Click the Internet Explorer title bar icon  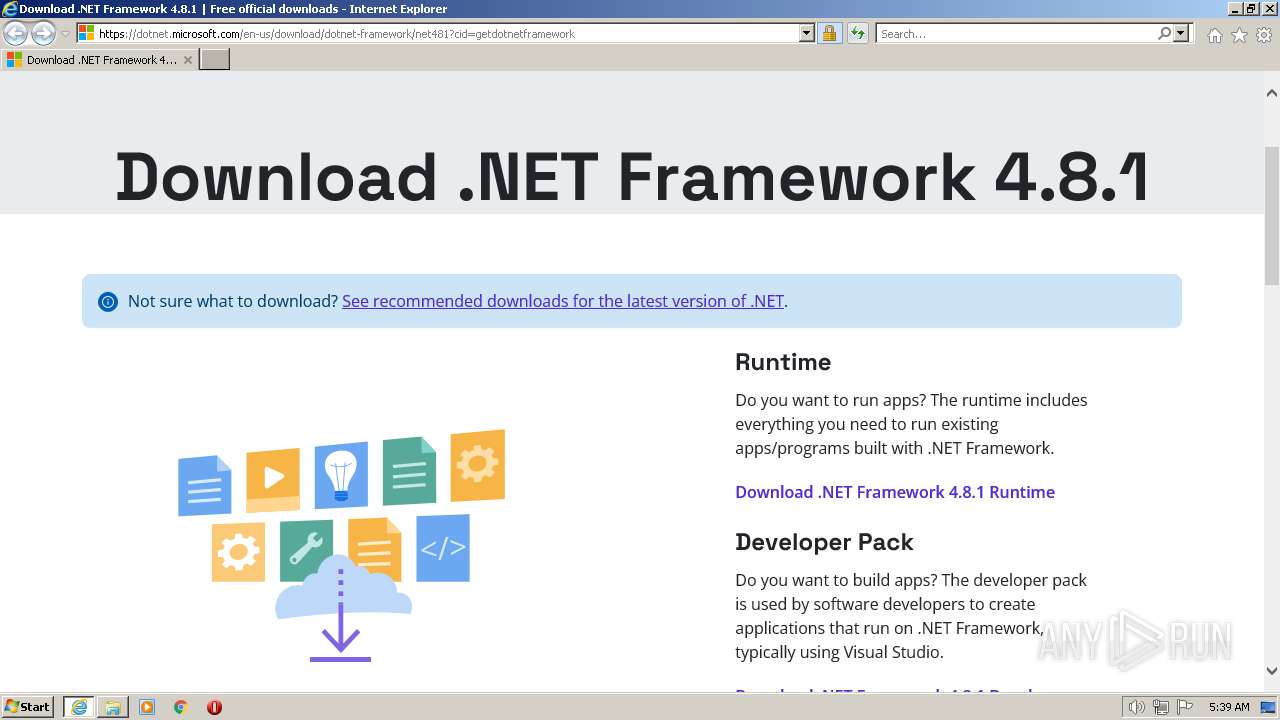click(10, 9)
